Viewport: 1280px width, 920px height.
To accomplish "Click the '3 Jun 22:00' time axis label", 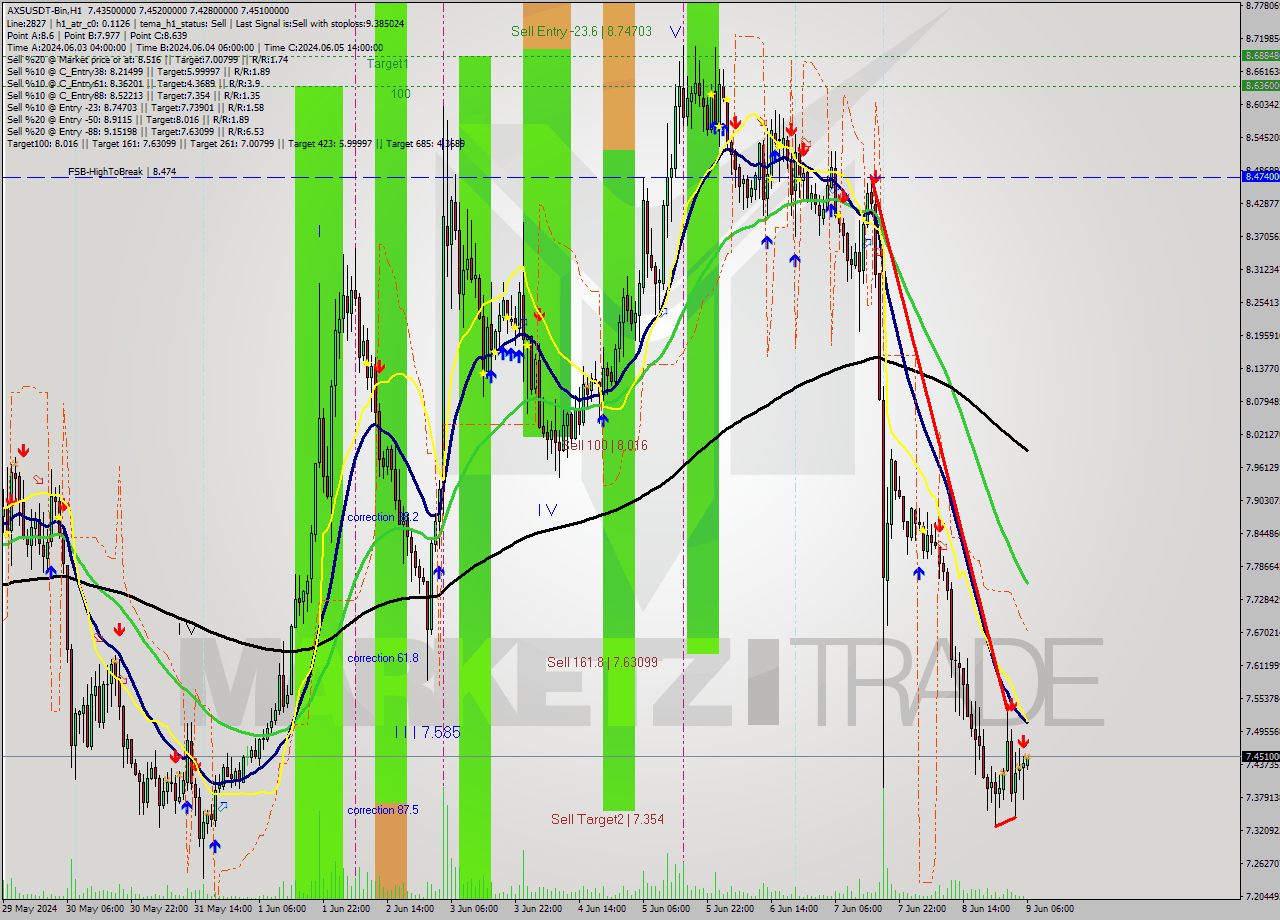I will (538, 909).
